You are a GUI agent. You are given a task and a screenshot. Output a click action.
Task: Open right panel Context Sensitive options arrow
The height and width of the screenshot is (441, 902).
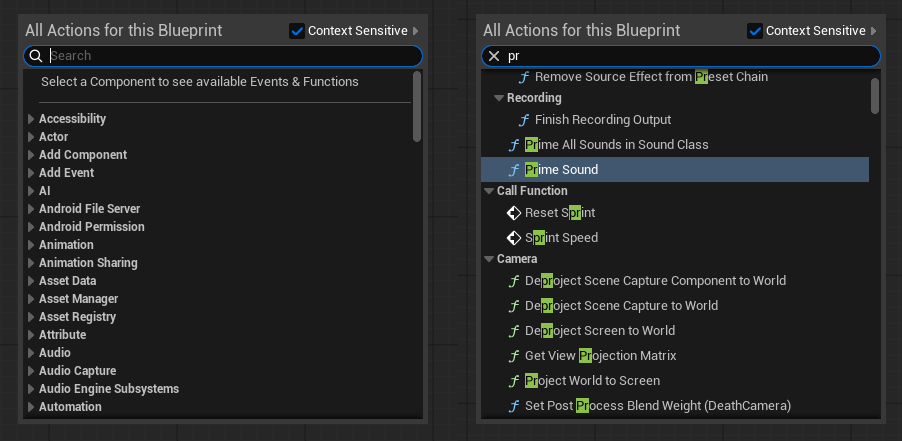pos(874,31)
